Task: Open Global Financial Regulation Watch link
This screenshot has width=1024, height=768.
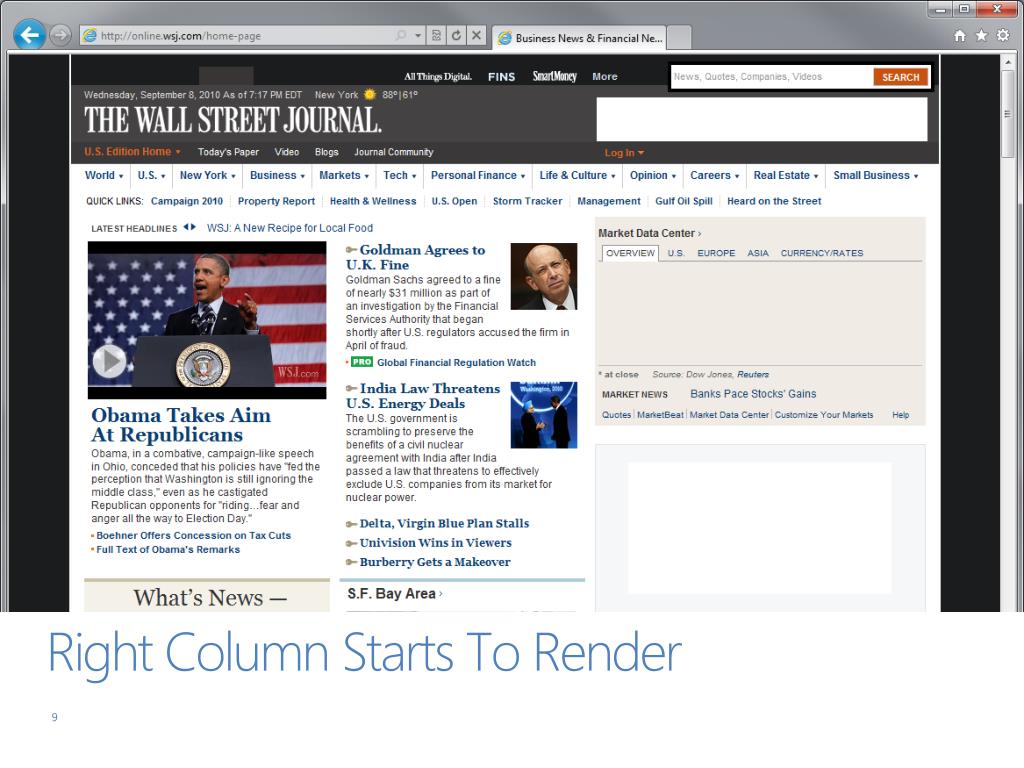Action: 456,362
